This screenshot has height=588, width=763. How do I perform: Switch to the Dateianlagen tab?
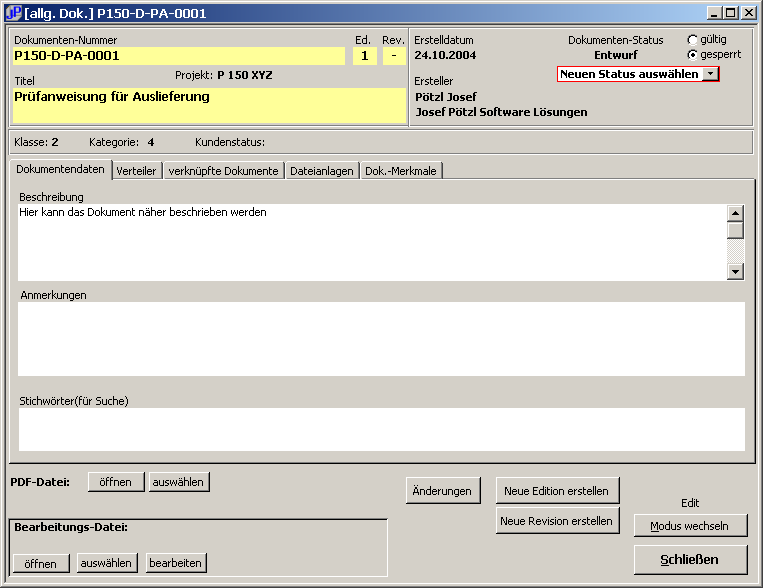pos(321,171)
